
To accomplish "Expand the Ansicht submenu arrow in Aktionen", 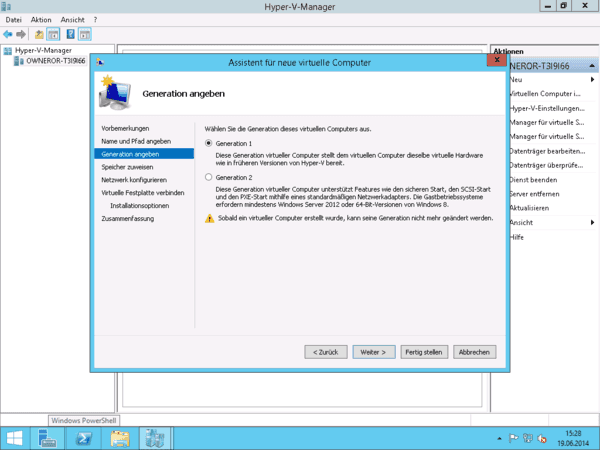I will coord(592,222).
